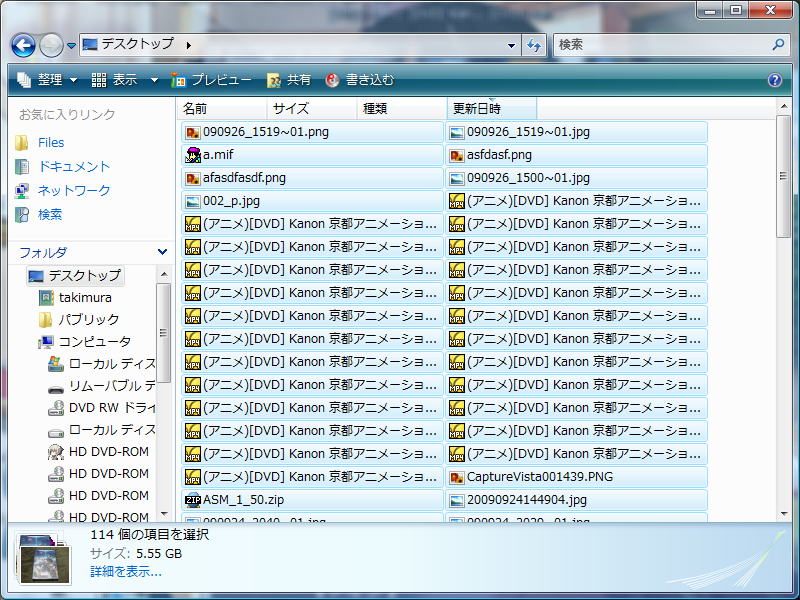Select パブリック in the folder tree
This screenshot has width=800, height=600.
(89, 320)
